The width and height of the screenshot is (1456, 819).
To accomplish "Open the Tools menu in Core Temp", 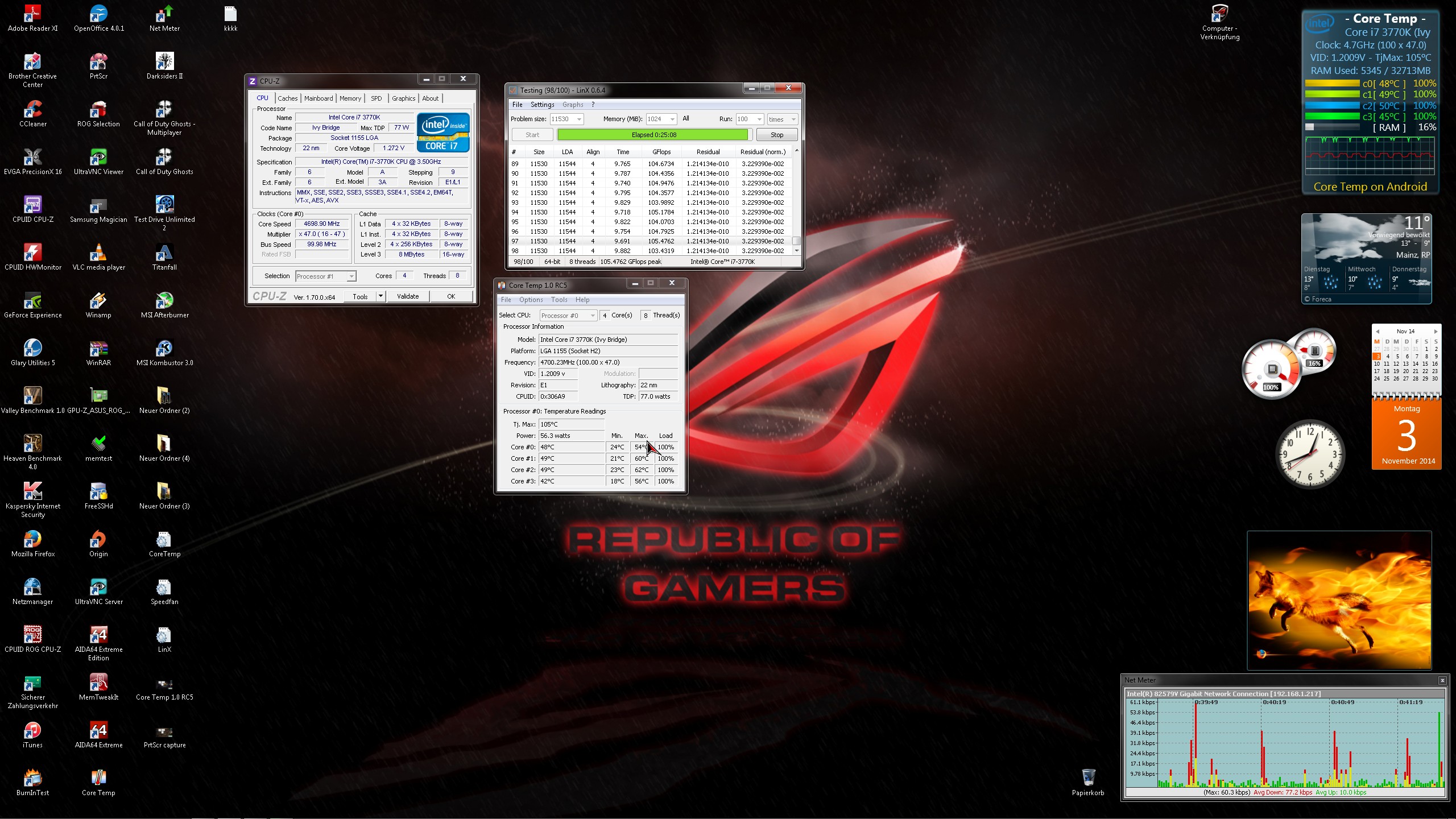I will pos(559,300).
